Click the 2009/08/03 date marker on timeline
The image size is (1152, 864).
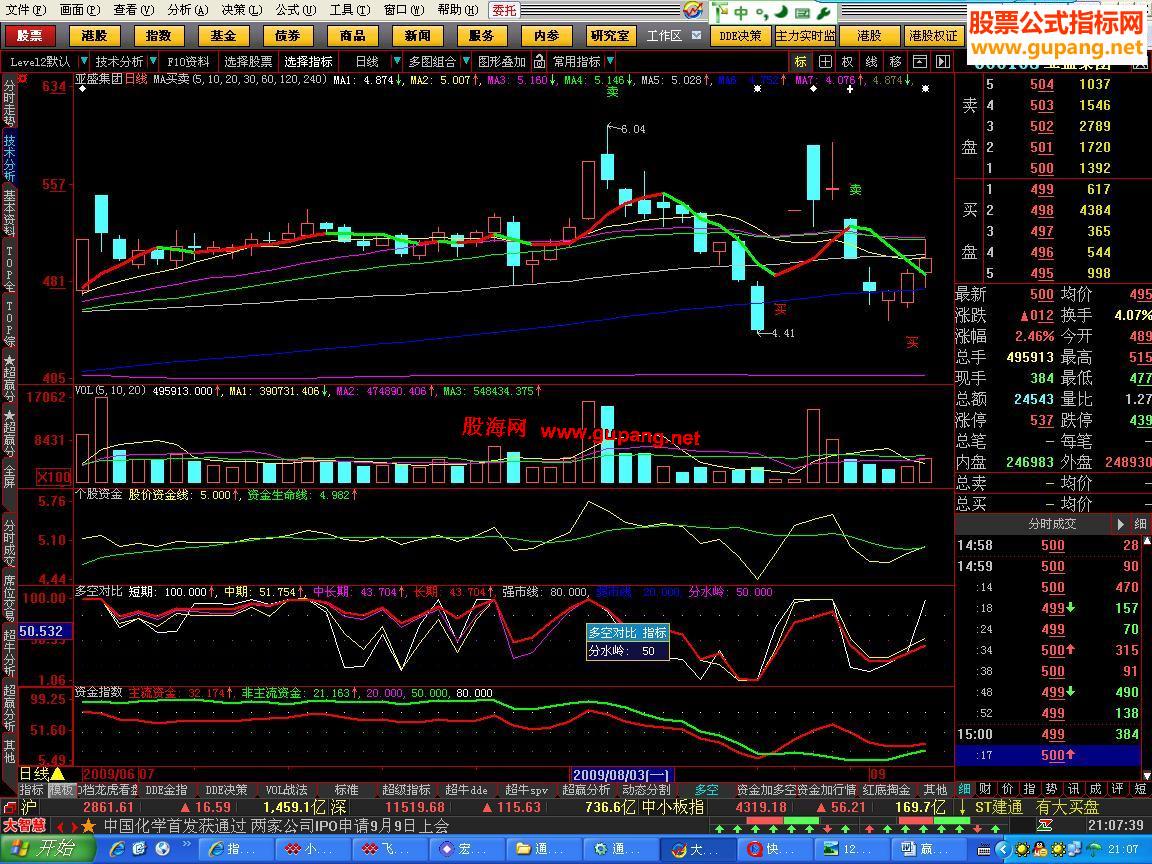coord(621,774)
